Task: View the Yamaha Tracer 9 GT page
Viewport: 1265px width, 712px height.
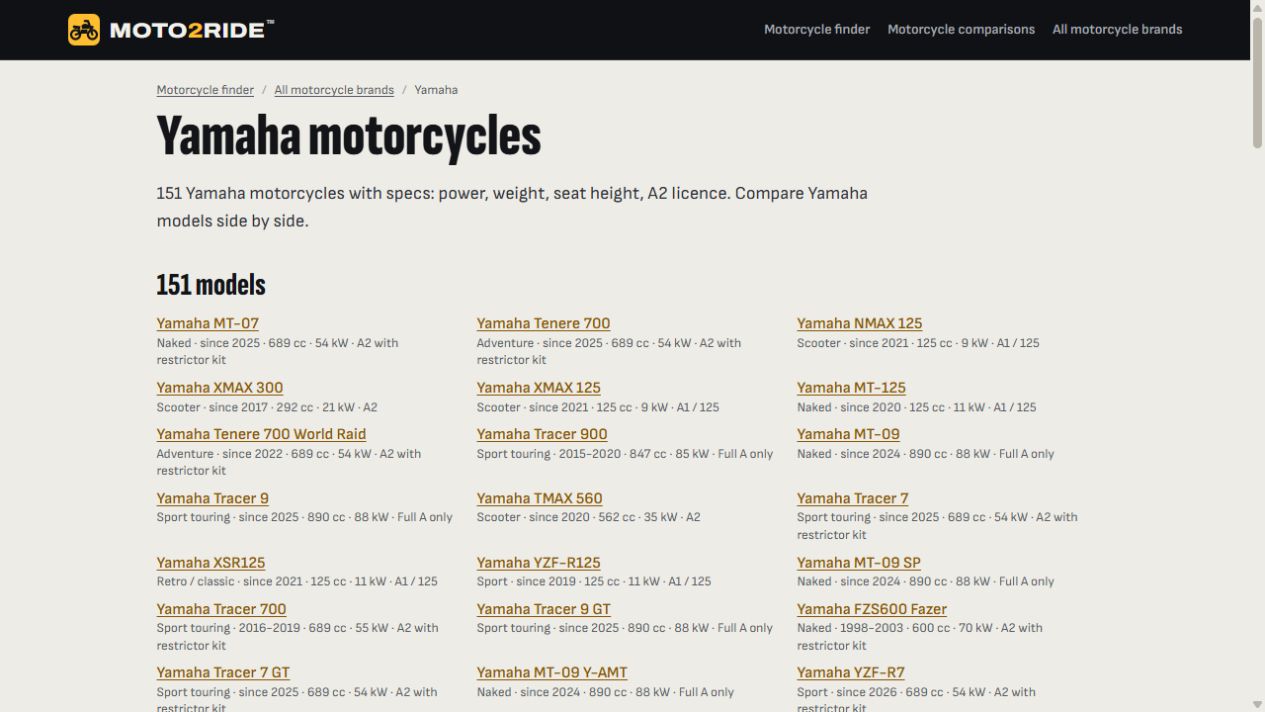Action: 543,610
